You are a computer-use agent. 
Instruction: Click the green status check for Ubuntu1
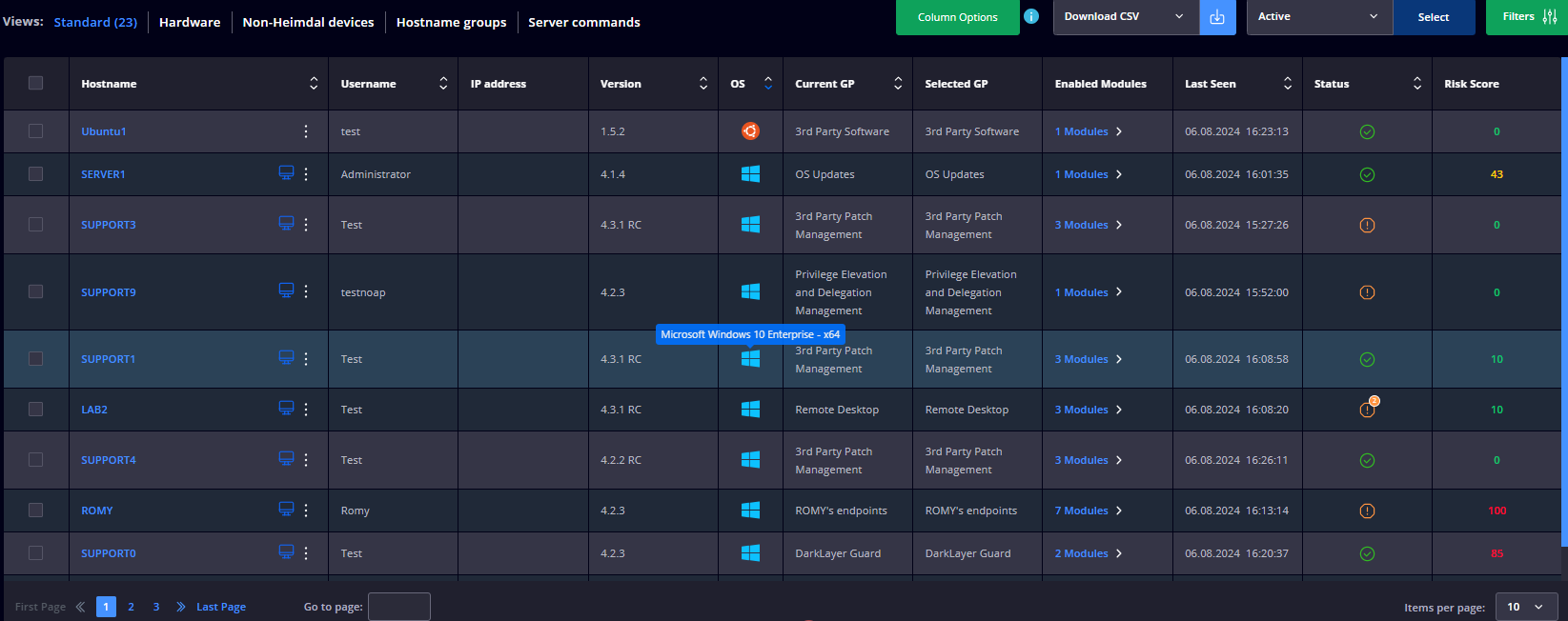pyautogui.click(x=1367, y=131)
